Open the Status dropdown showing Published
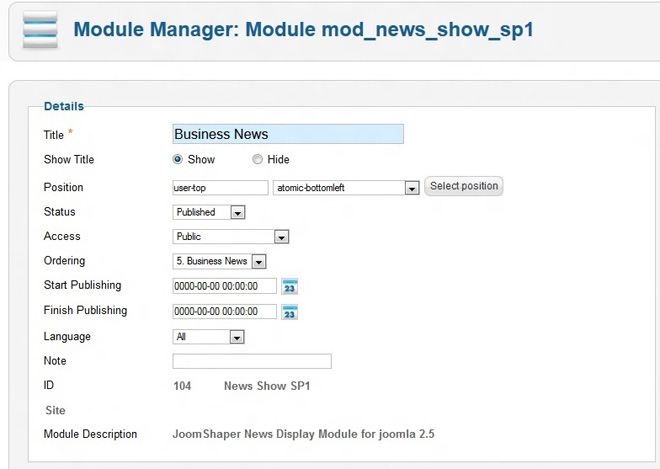Viewport: 660px width, 469px height. pyautogui.click(x=237, y=212)
